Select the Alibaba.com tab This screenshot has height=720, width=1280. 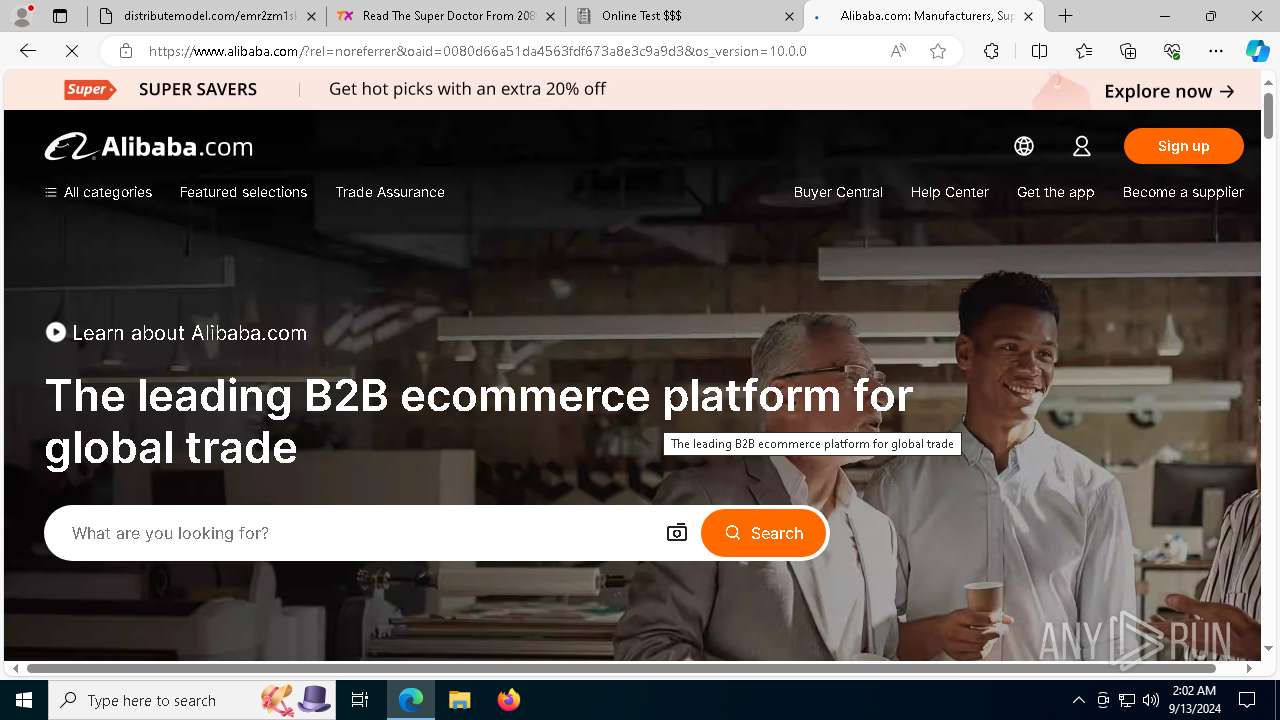(x=924, y=16)
